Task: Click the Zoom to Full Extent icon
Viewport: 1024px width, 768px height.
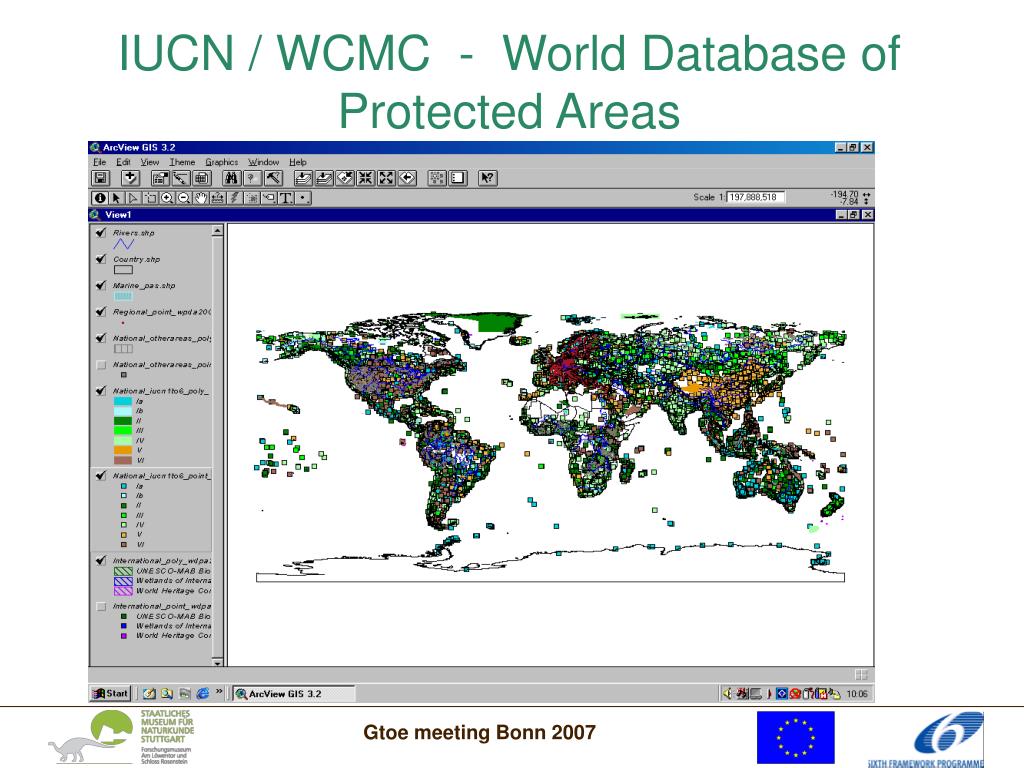Action: (303, 178)
